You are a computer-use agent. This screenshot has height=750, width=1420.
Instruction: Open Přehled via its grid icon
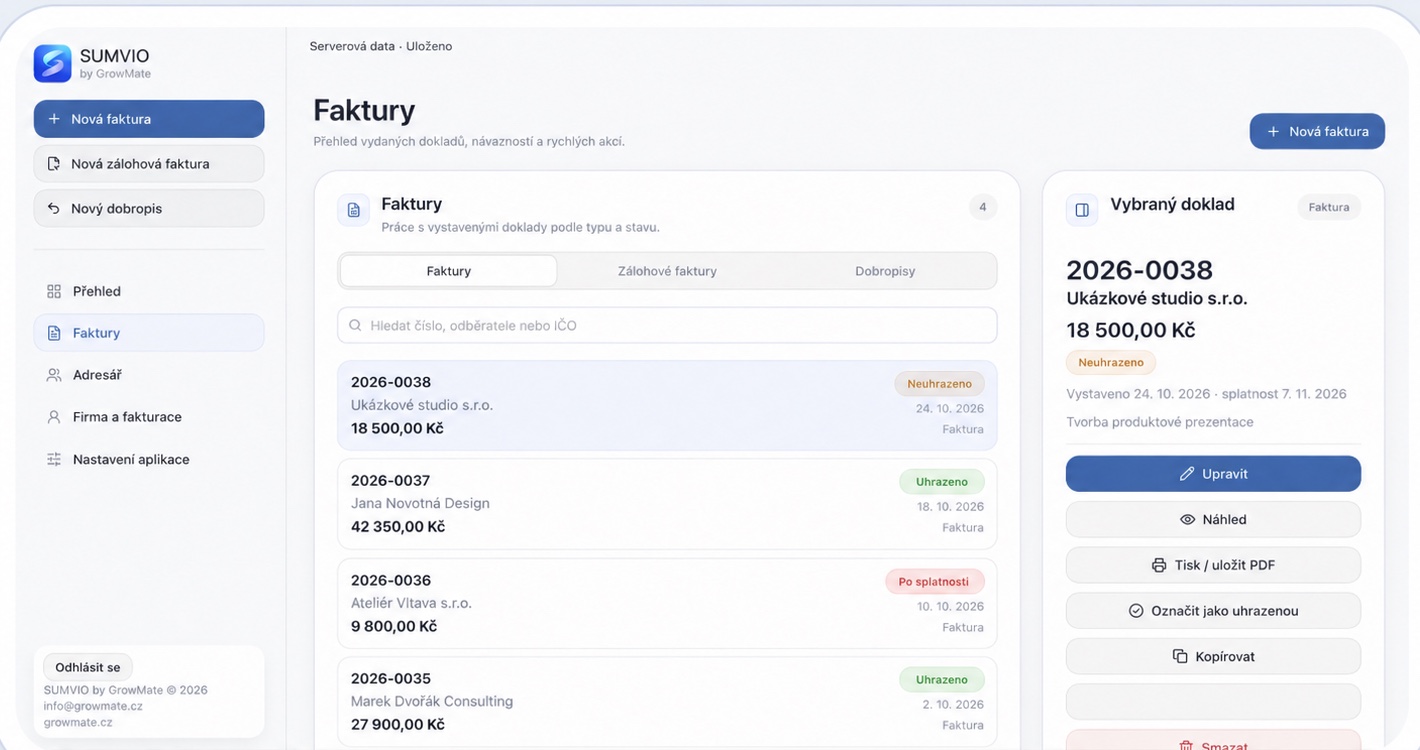[54, 291]
